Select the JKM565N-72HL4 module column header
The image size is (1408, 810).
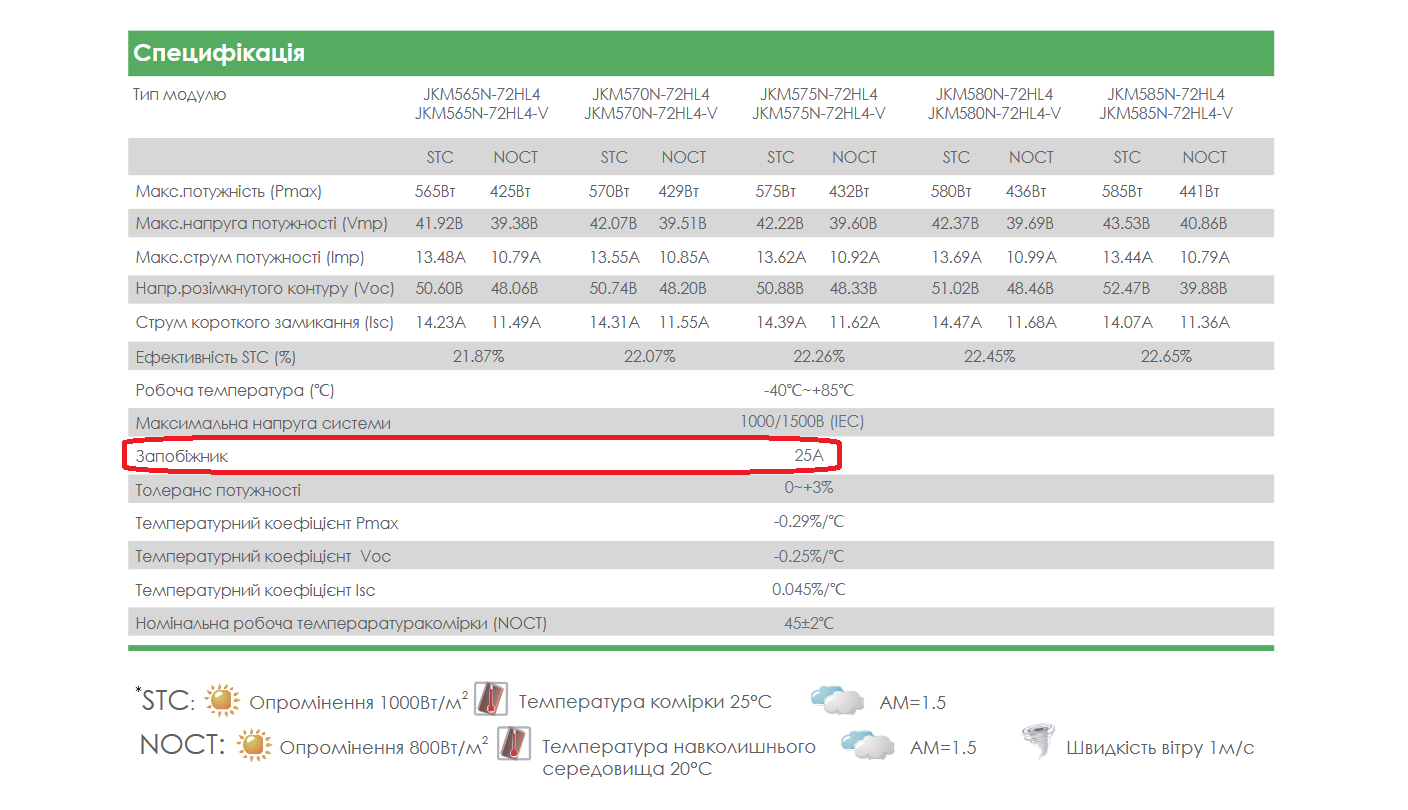coord(482,104)
